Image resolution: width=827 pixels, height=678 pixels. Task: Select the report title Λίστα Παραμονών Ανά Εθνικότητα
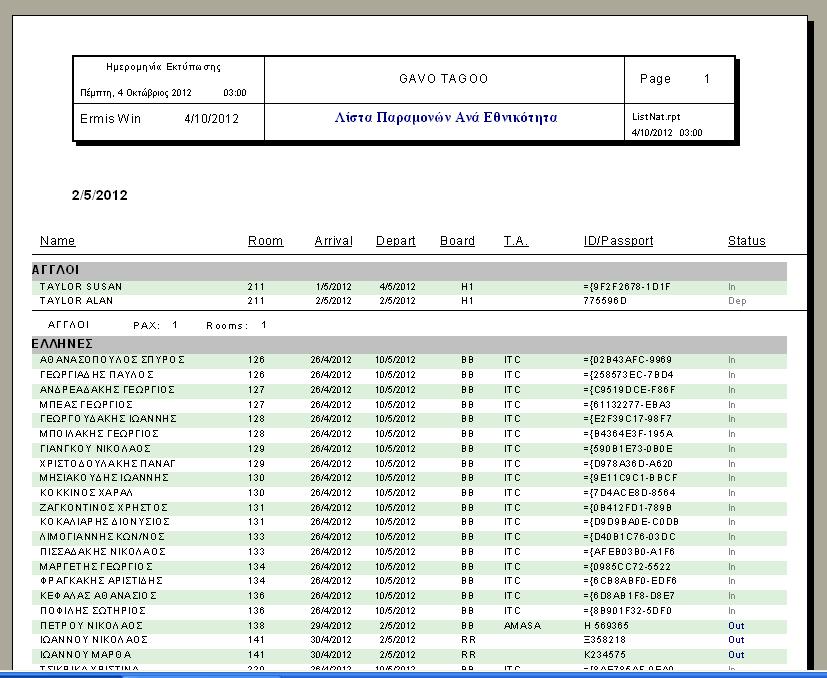coord(446,117)
